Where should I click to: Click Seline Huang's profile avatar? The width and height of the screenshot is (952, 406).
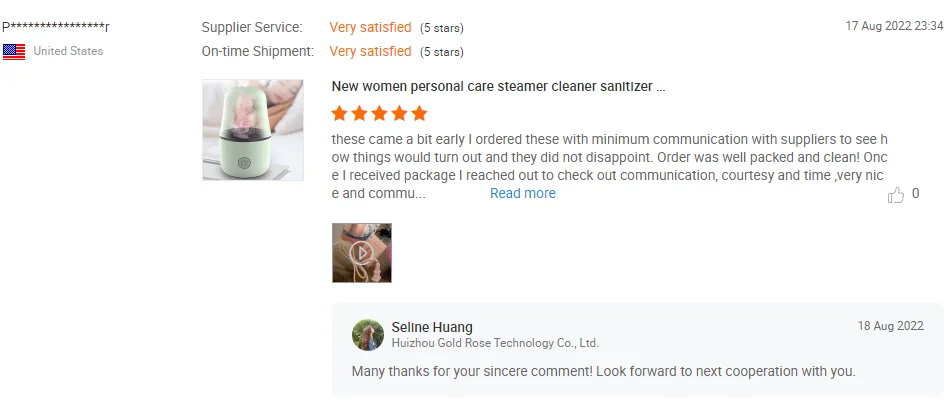pos(368,335)
